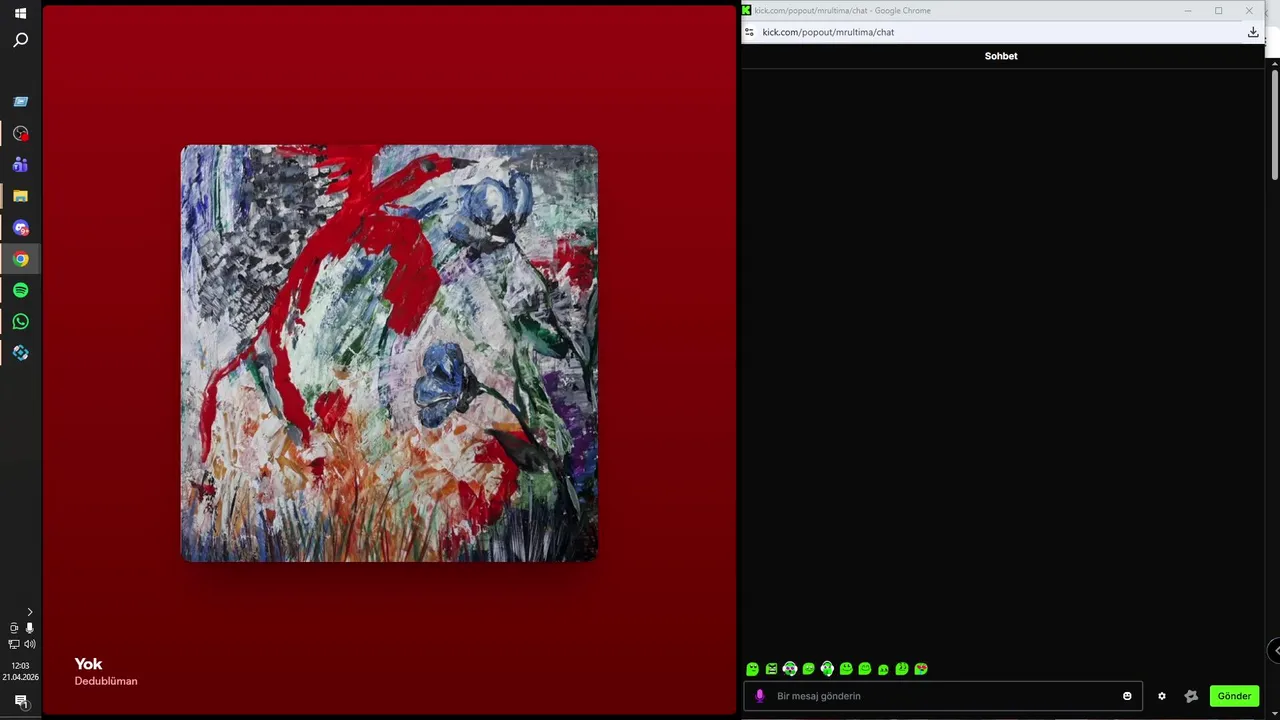Click the Sohbet chat header
The height and width of the screenshot is (720, 1280).
1001,56
